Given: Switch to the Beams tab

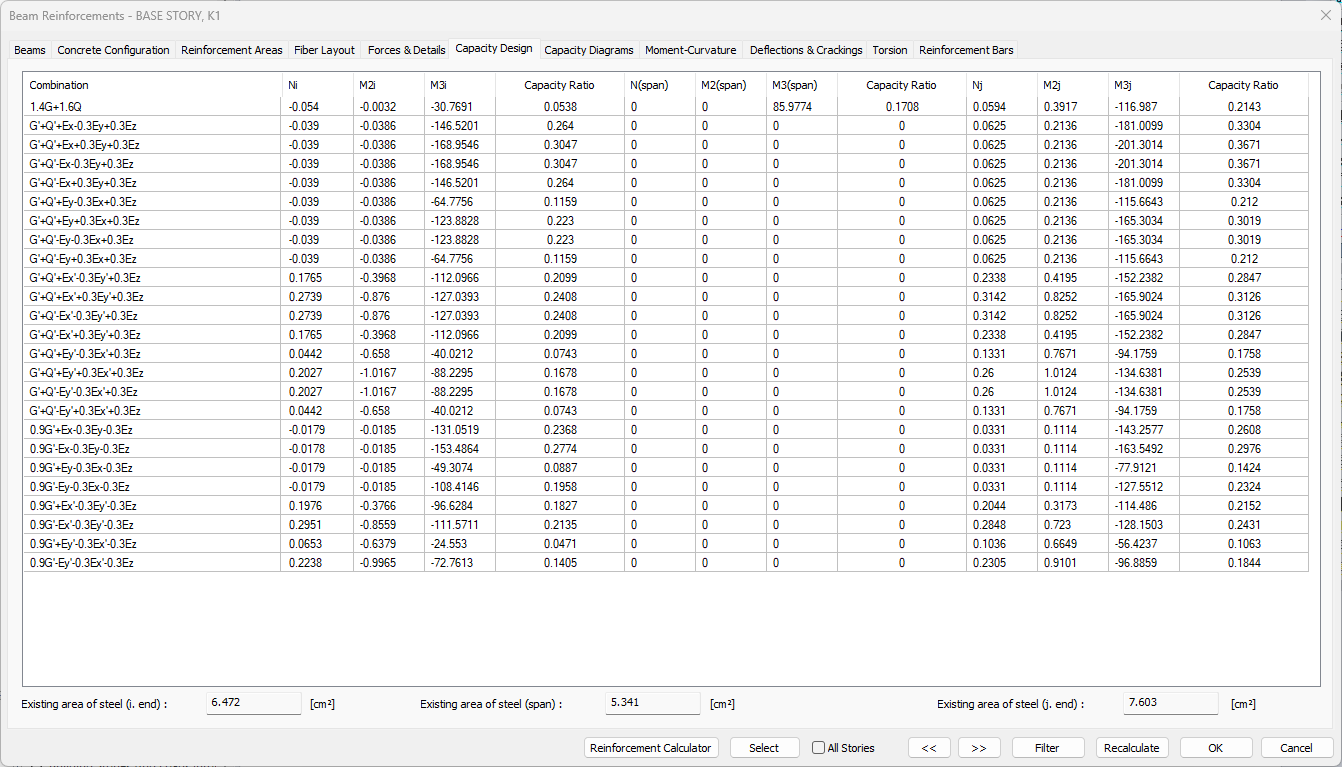Looking at the screenshot, I should (30, 50).
